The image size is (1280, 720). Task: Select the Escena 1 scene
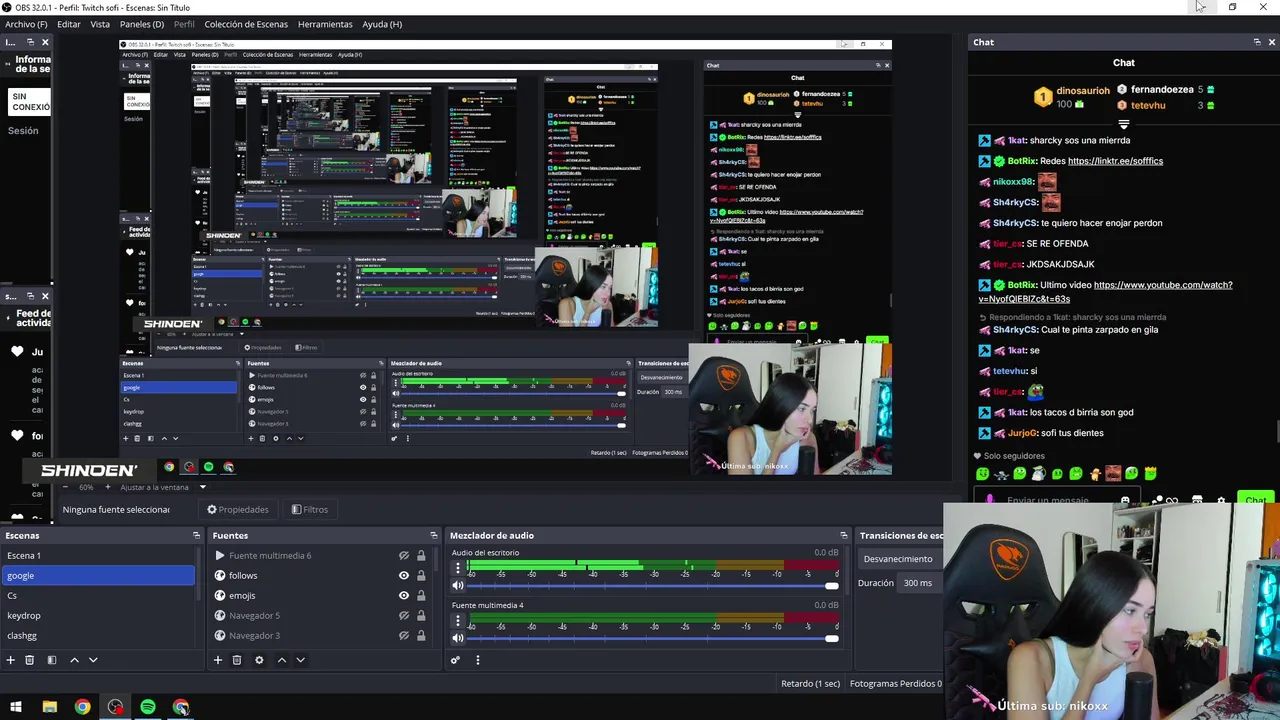click(98, 556)
